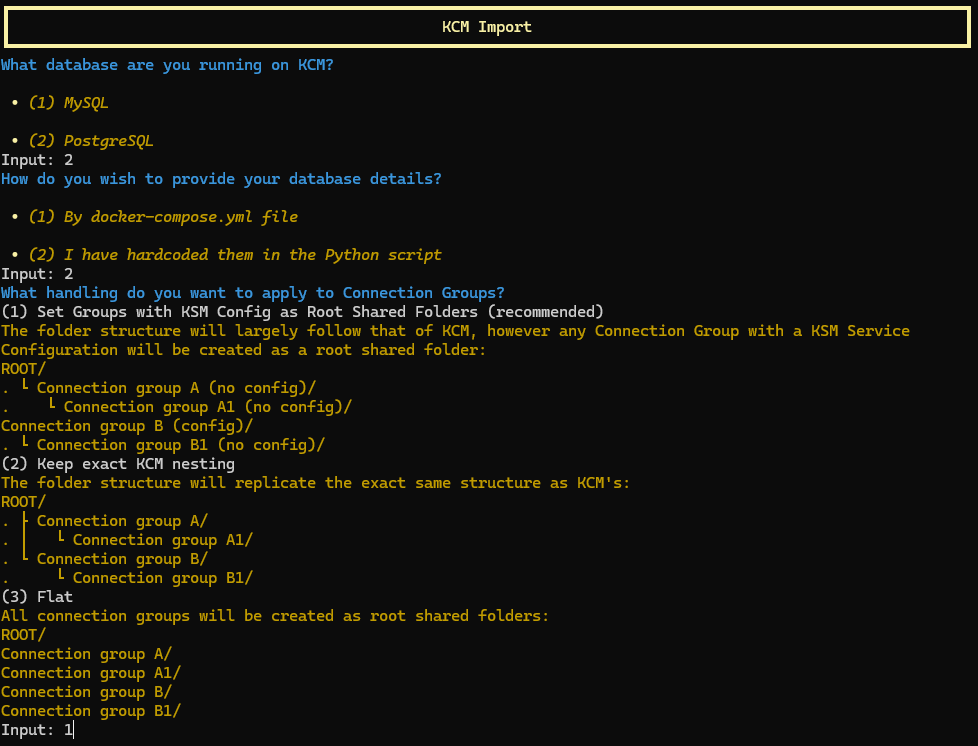Viewport: 978px width, 746px height.
Task: Click 'Connection group A1 (no config)/' line
Action: point(208,407)
